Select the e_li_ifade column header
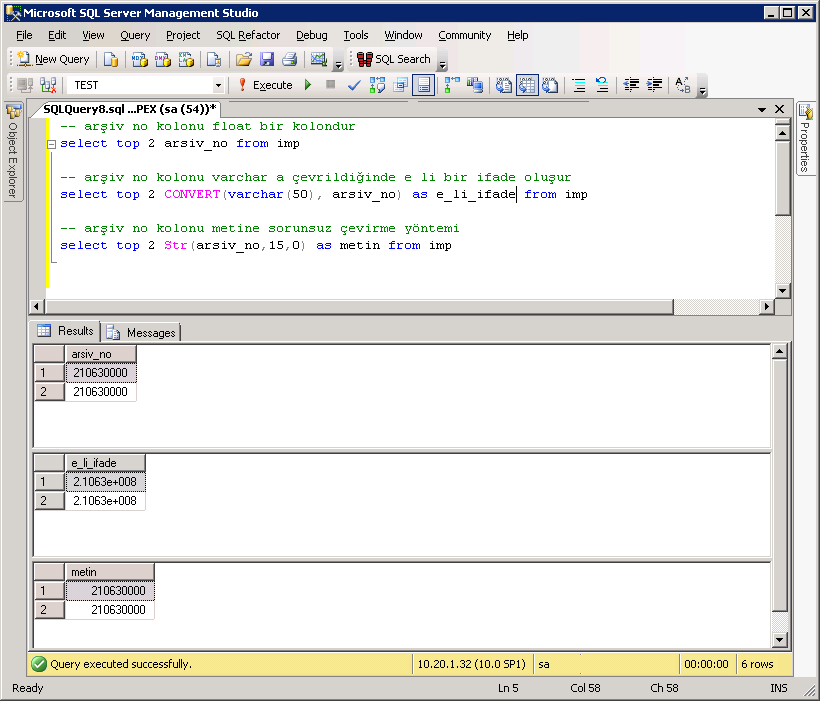This screenshot has width=820, height=701. (x=105, y=463)
